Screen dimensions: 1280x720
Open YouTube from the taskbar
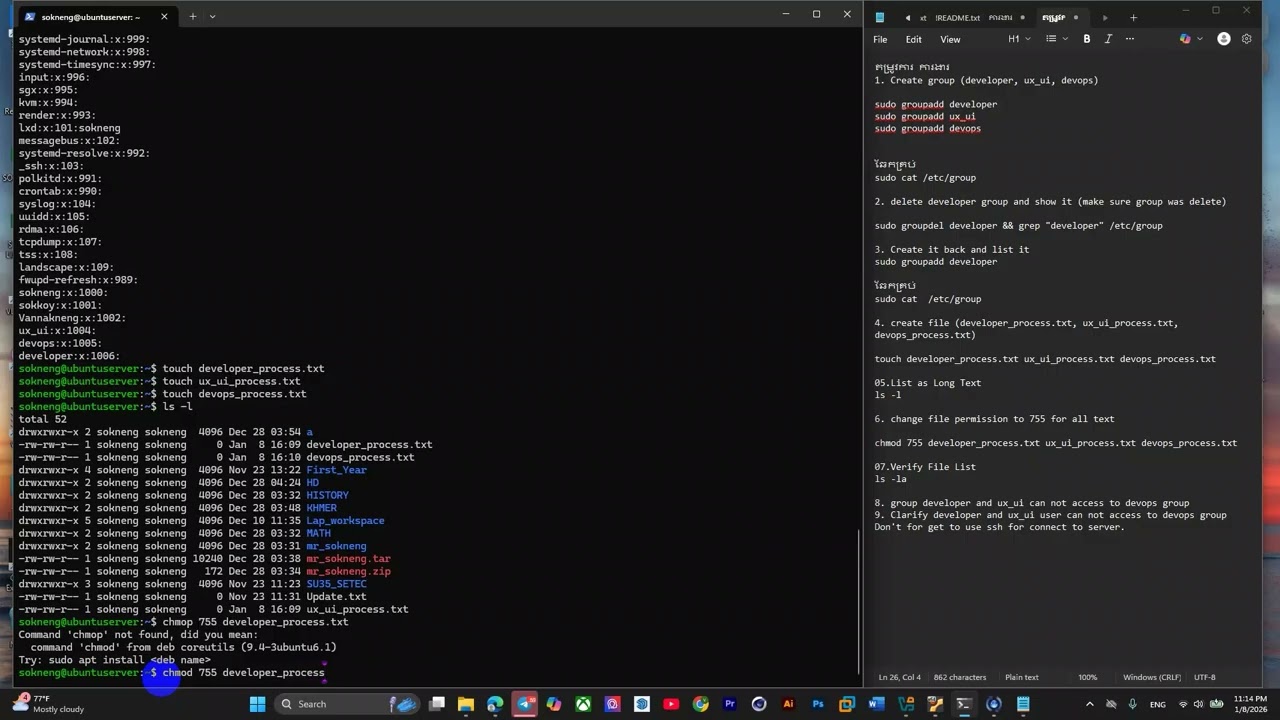(x=671, y=704)
